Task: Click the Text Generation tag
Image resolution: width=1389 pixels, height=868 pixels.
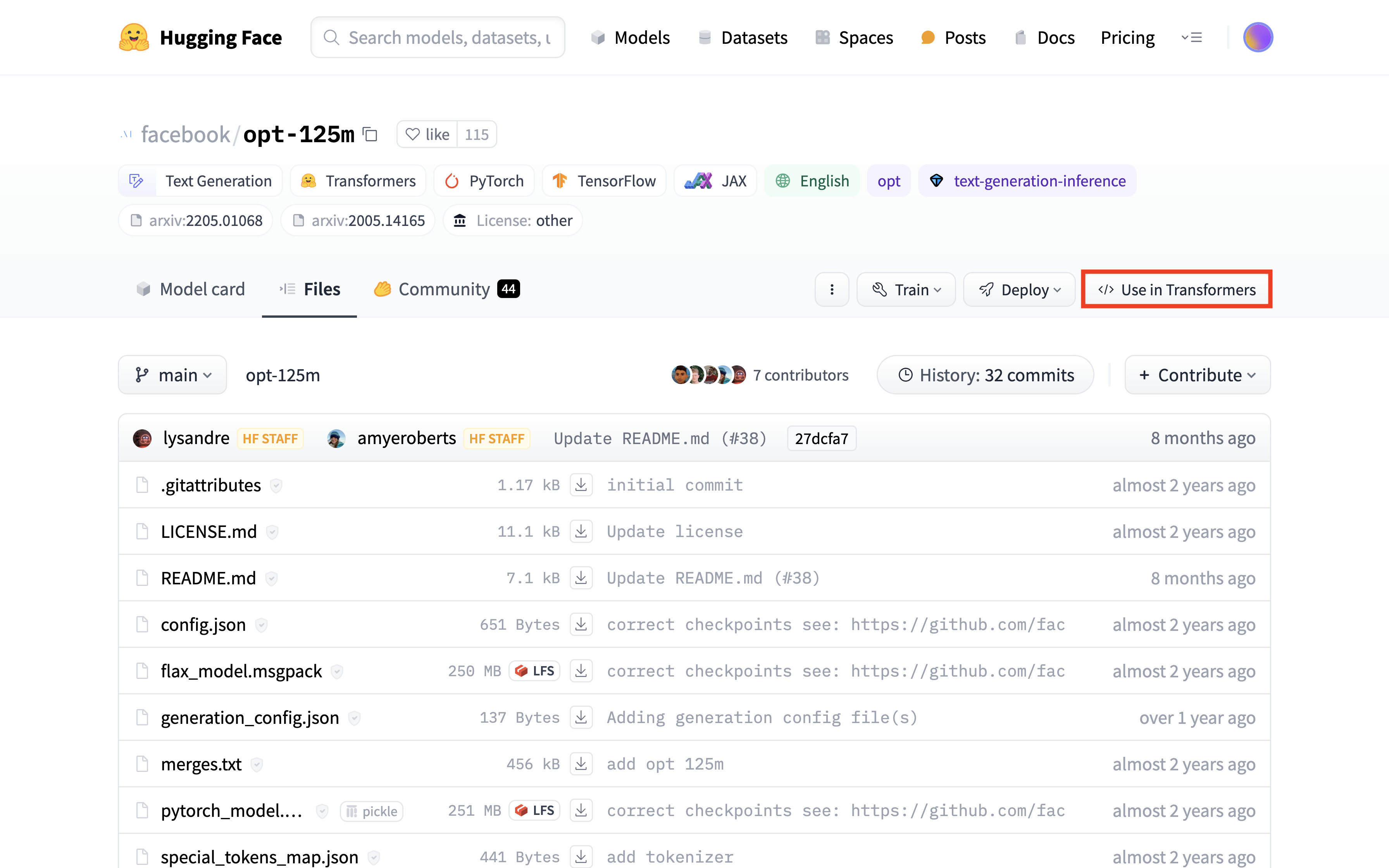Action: 200,181
